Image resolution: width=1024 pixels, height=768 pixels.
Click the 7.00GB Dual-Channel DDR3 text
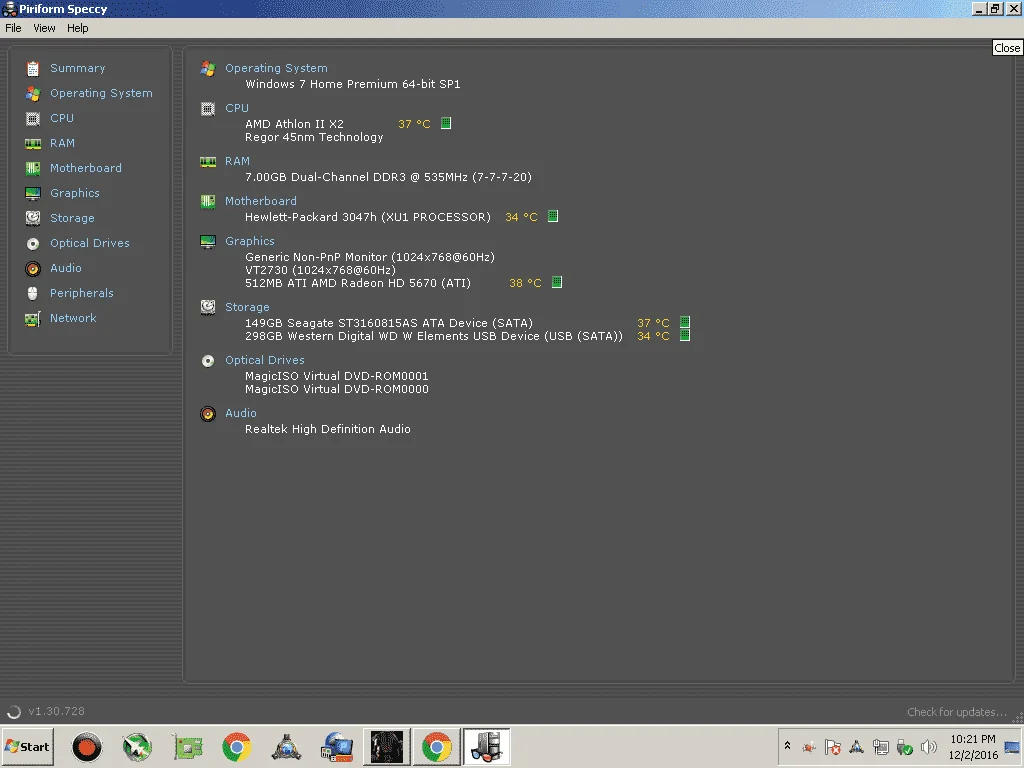(x=388, y=177)
